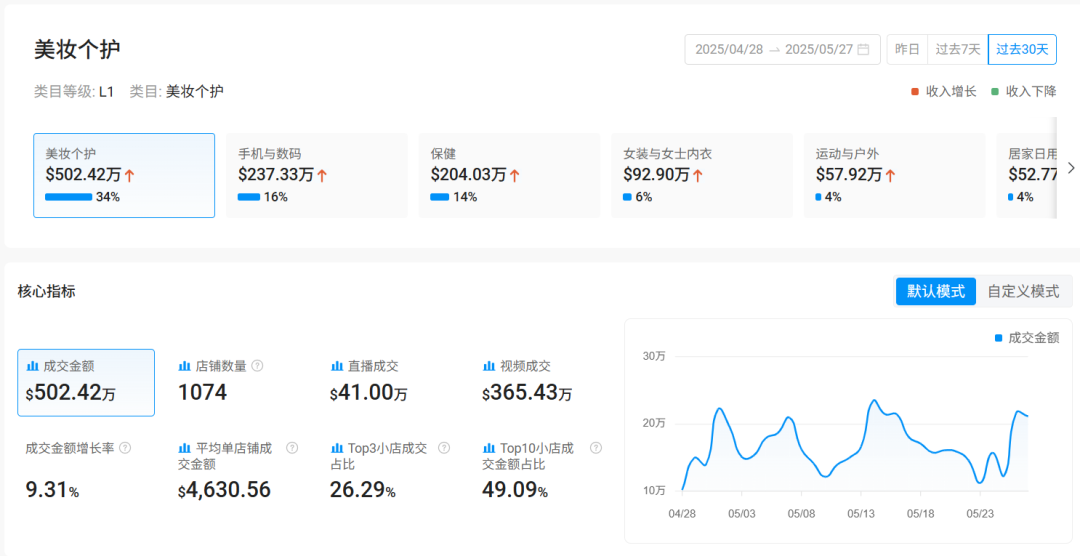This screenshot has height=556, width=1080.
Task: Click the $4,630.56 average value
Action: pos(224,491)
